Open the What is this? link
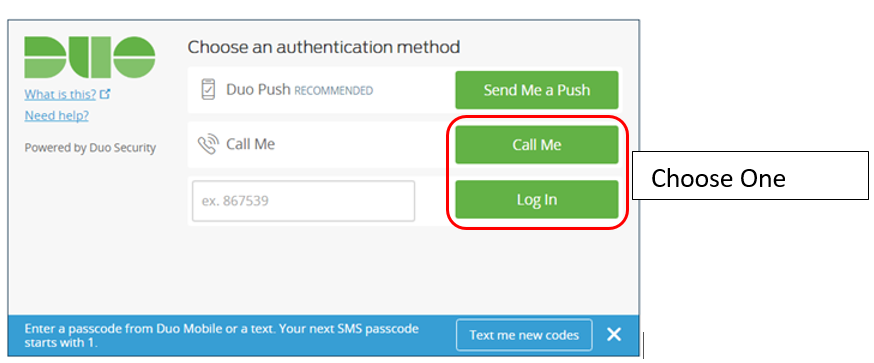 point(60,95)
